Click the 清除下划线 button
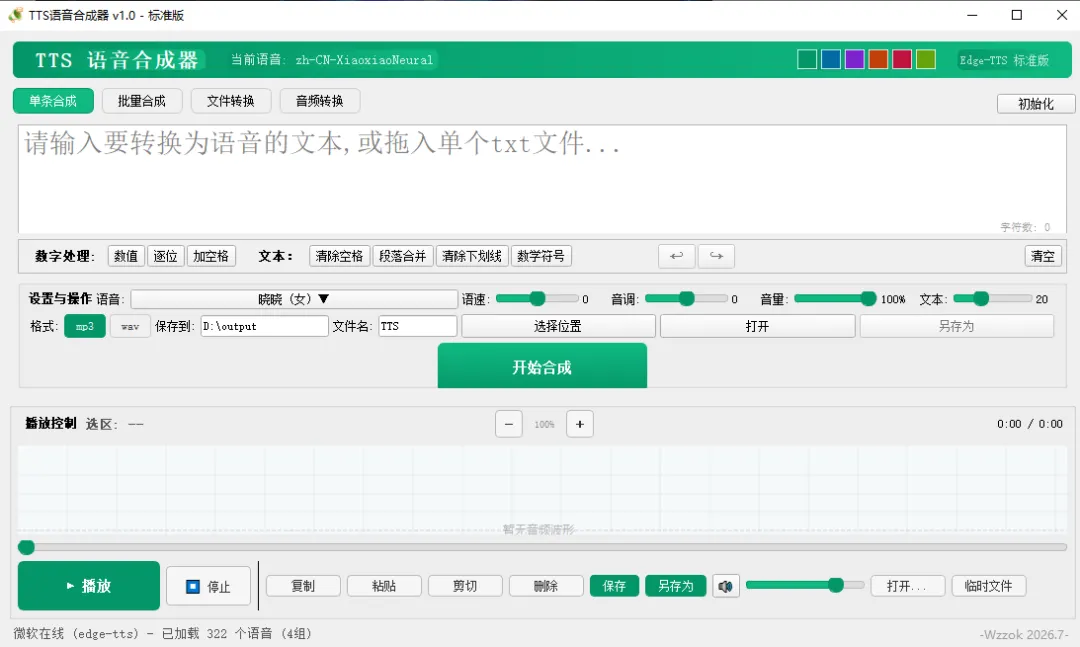This screenshot has width=1080, height=647. pos(472,256)
